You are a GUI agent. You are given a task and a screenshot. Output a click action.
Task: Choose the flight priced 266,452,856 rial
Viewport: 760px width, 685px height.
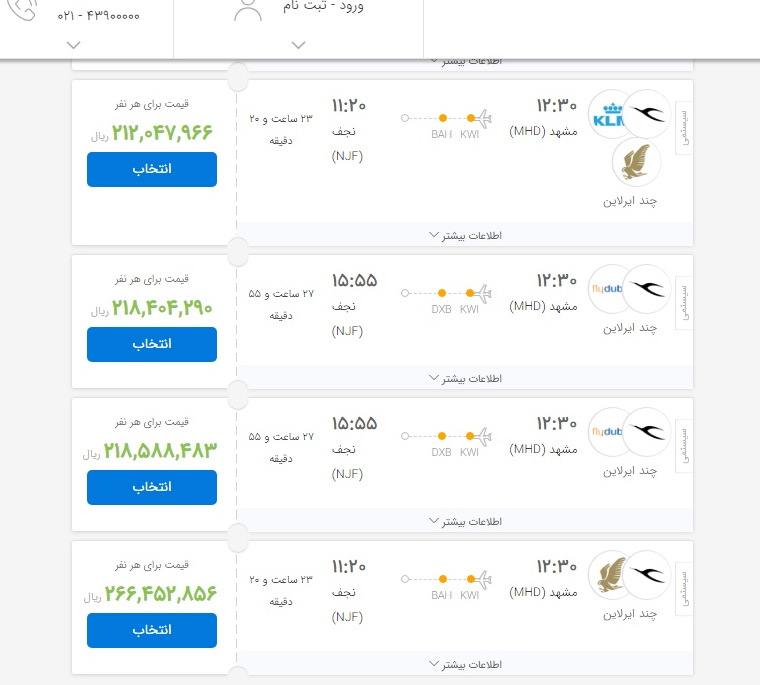pos(152,630)
